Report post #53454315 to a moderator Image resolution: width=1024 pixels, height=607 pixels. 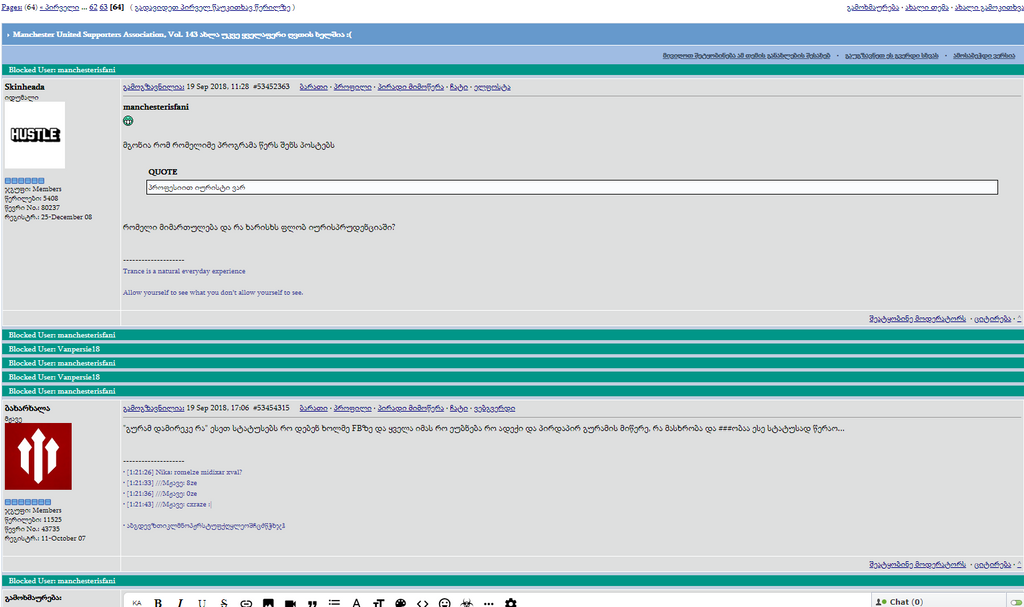918,565
